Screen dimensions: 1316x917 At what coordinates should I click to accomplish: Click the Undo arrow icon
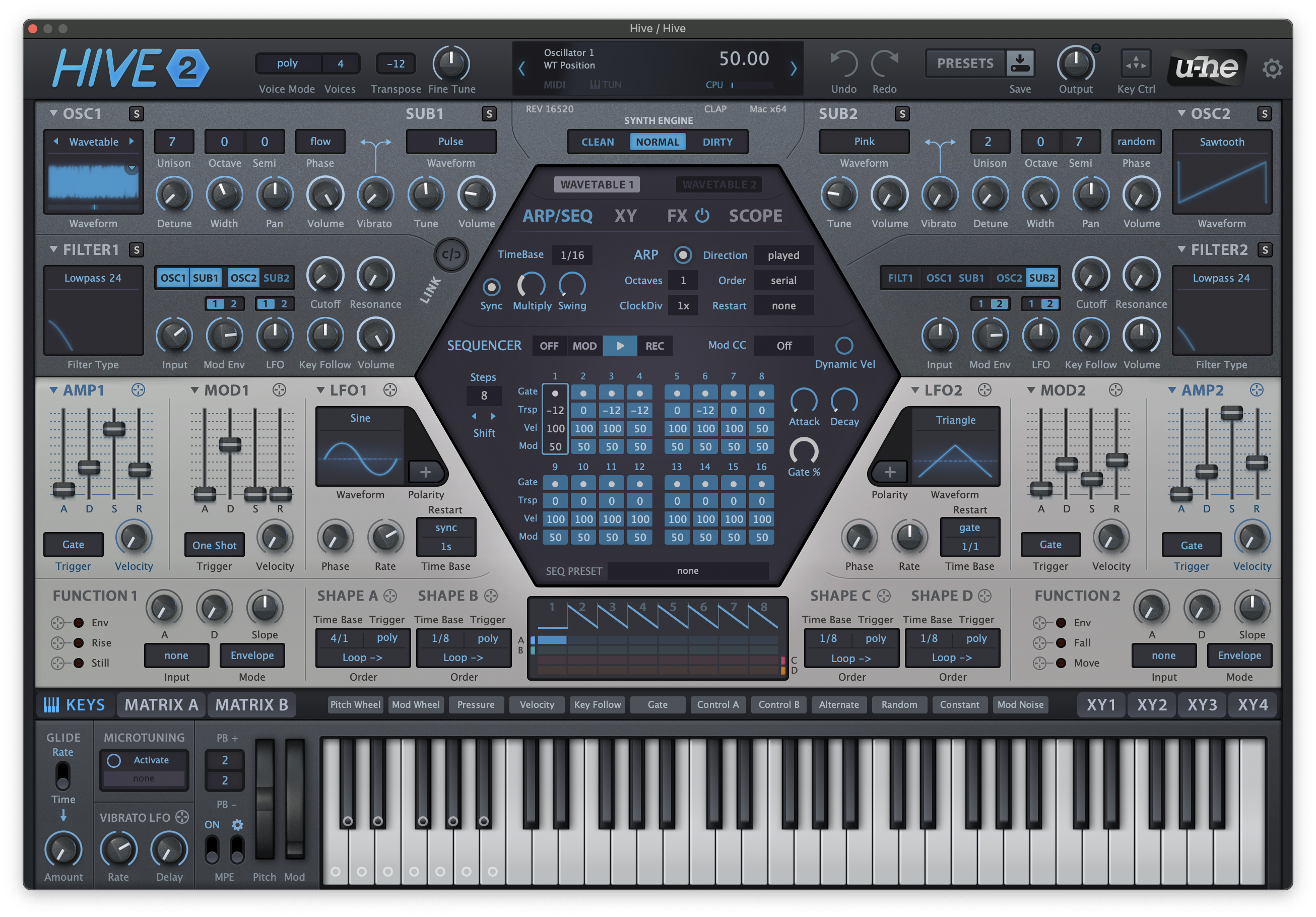click(844, 63)
